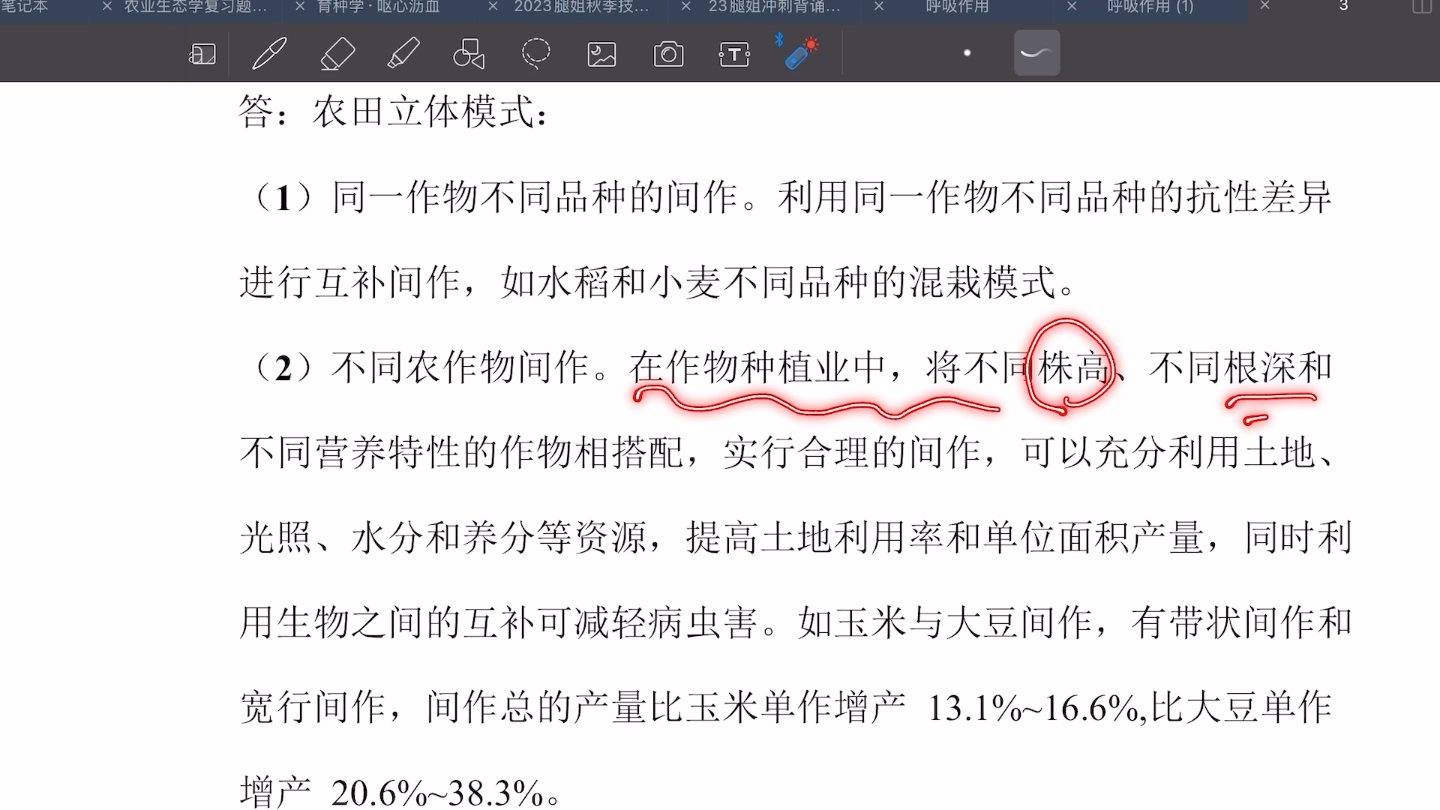
Task: Select the Pen tool
Action: [x=270, y=53]
